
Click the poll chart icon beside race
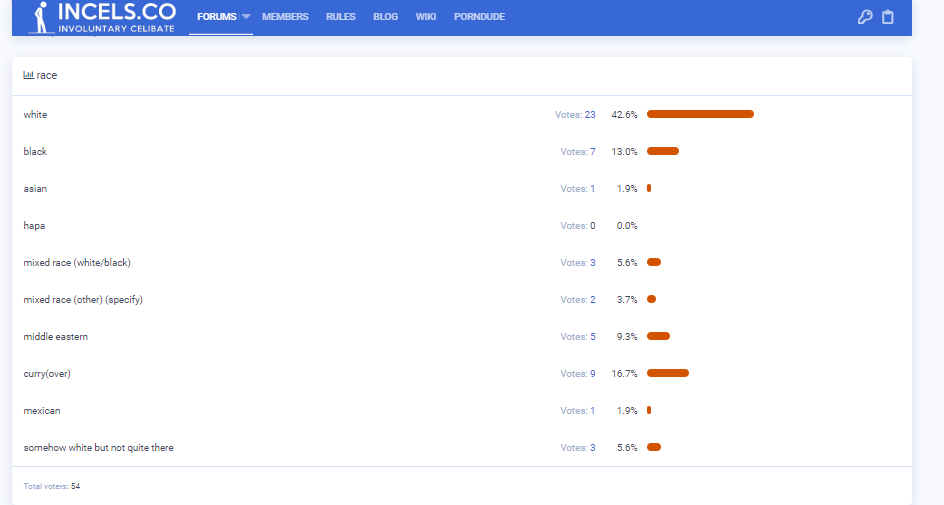coord(29,75)
